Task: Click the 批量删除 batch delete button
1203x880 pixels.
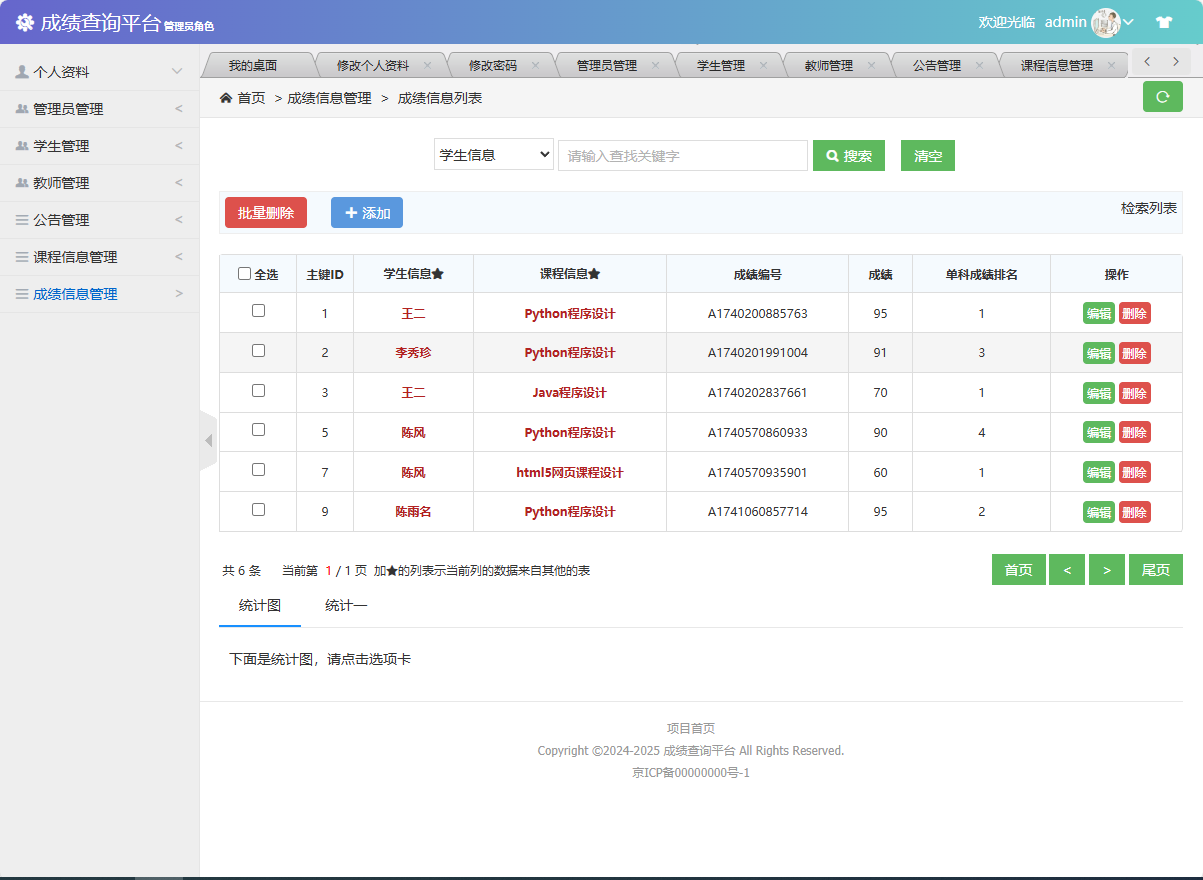Action: [265, 212]
